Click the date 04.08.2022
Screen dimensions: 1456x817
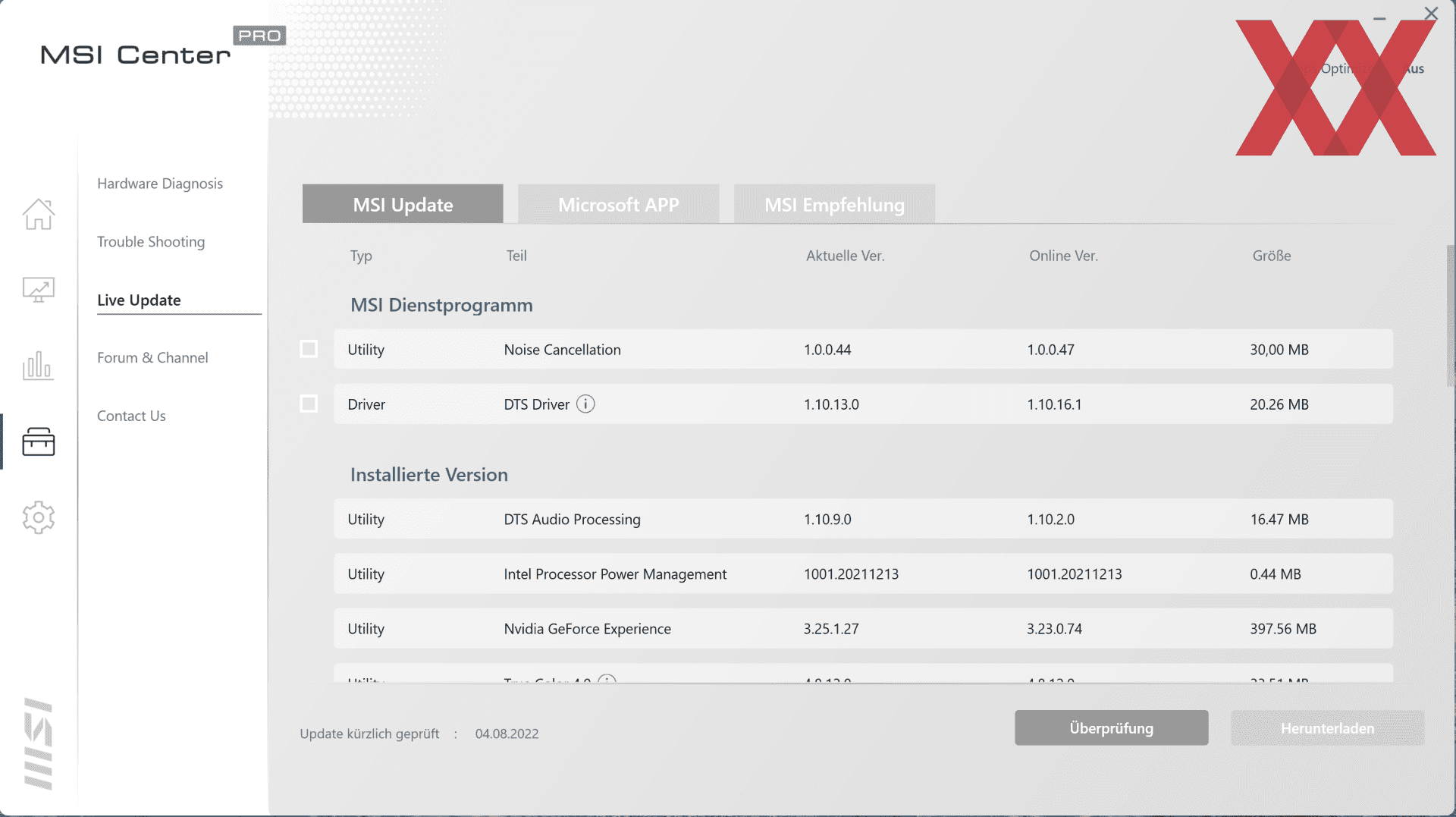point(507,734)
